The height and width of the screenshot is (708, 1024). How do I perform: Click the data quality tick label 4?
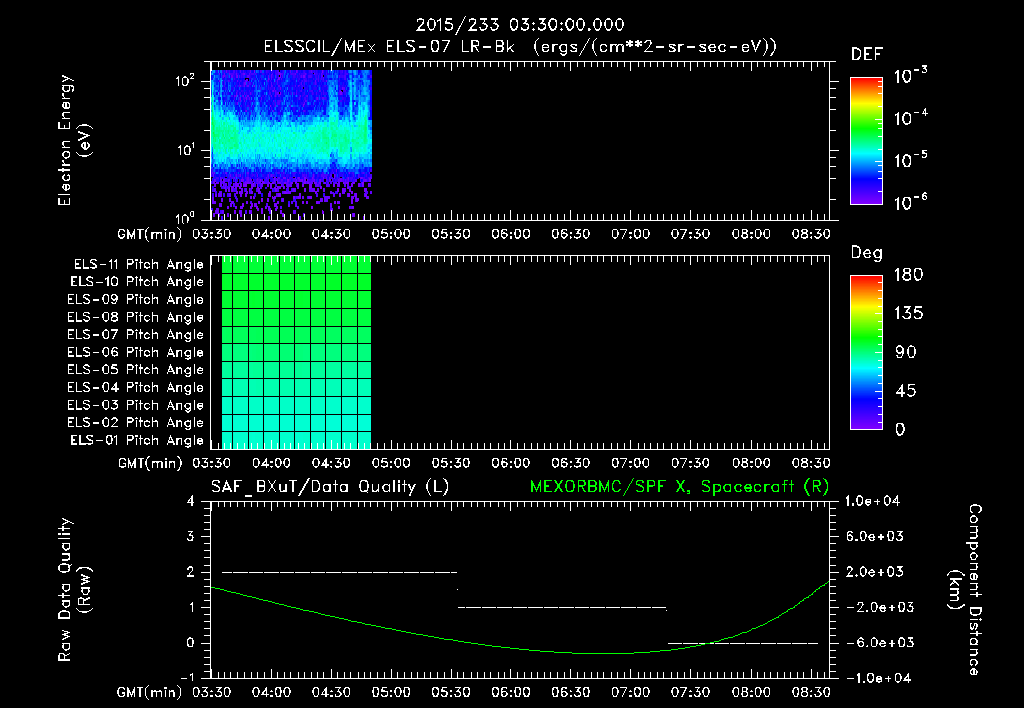tap(191, 502)
